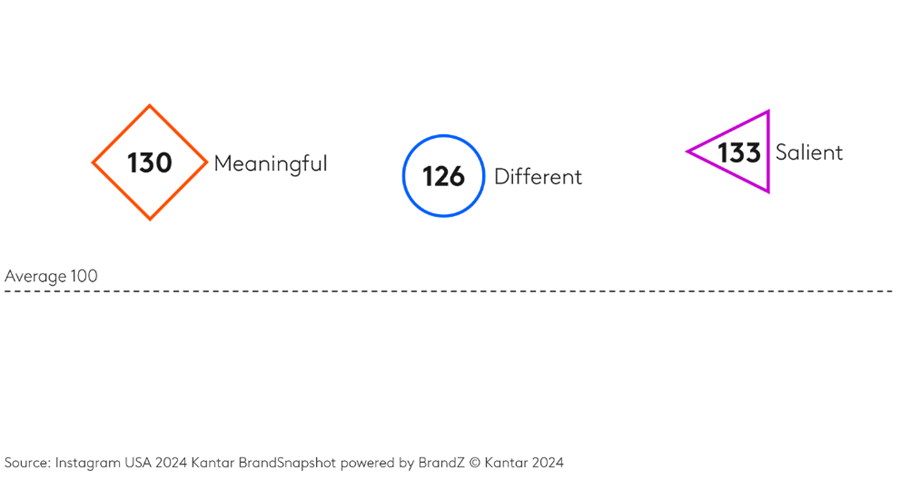Select the 133 score number
The image size is (900, 480).
pyautogui.click(x=739, y=153)
